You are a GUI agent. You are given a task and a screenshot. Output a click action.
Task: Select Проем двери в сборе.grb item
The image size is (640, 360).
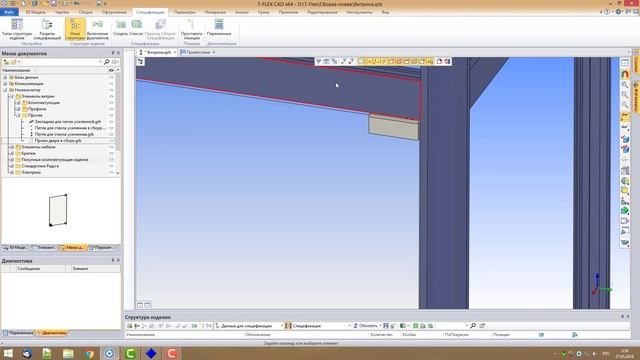pyautogui.click(x=58, y=140)
